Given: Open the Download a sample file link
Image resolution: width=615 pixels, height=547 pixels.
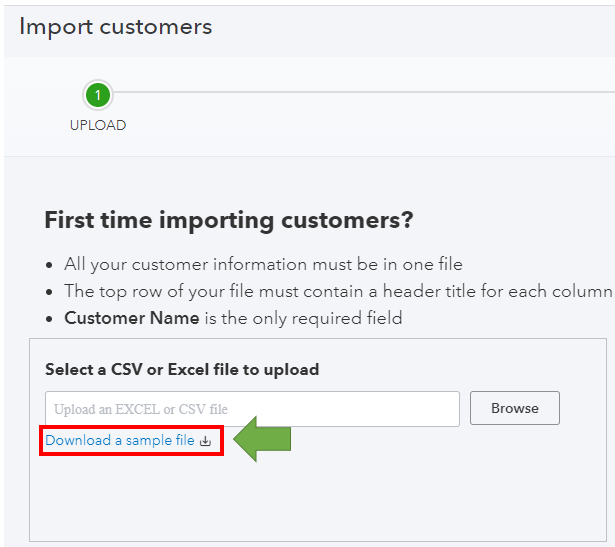Looking at the screenshot, I should point(120,440).
